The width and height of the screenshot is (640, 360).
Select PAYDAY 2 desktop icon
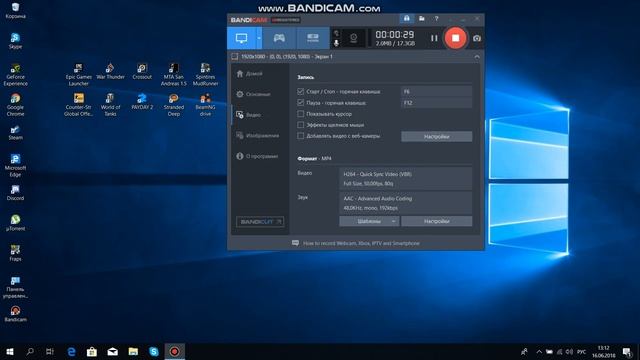[142, 102]
